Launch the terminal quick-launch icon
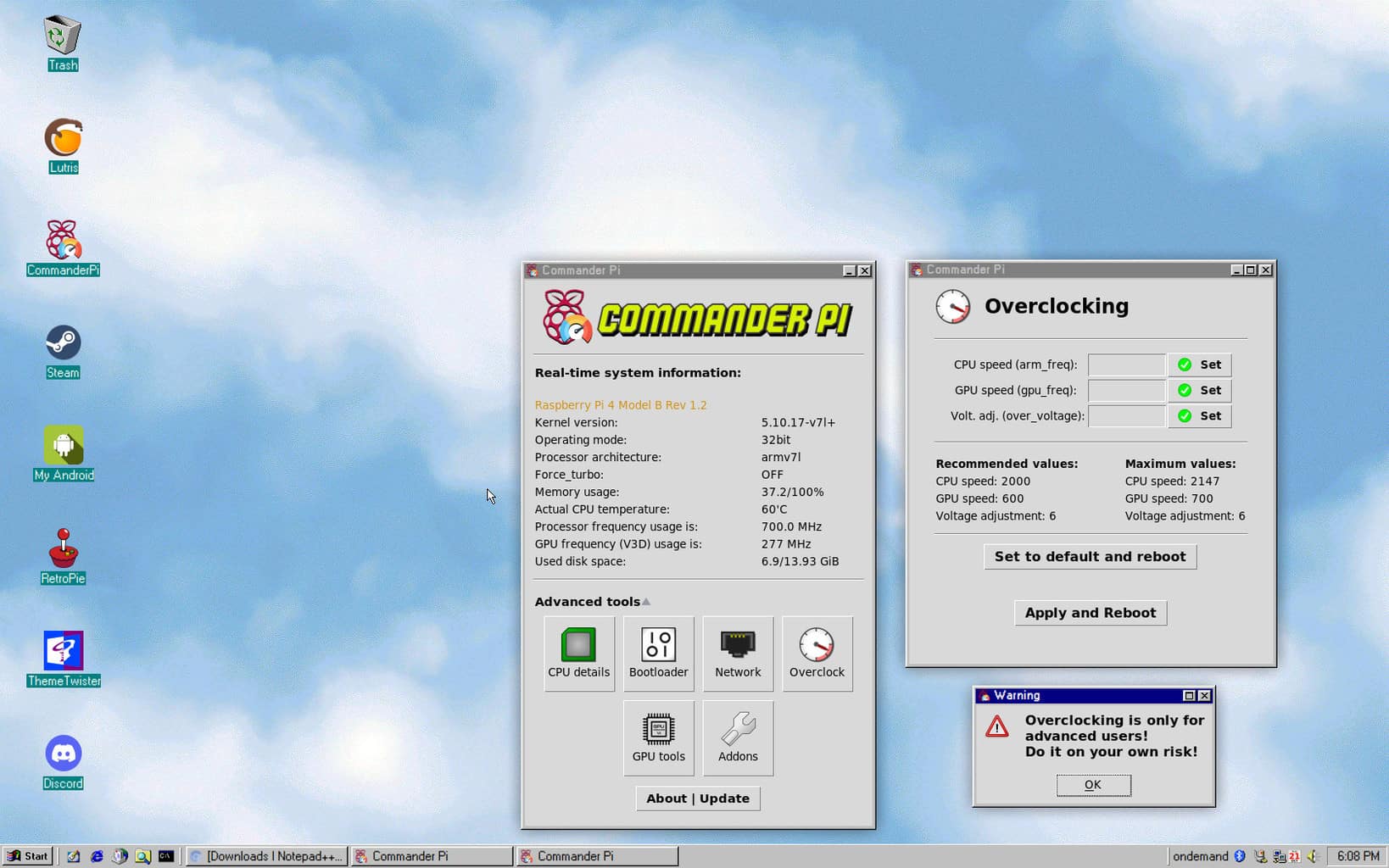 (166, 856)
